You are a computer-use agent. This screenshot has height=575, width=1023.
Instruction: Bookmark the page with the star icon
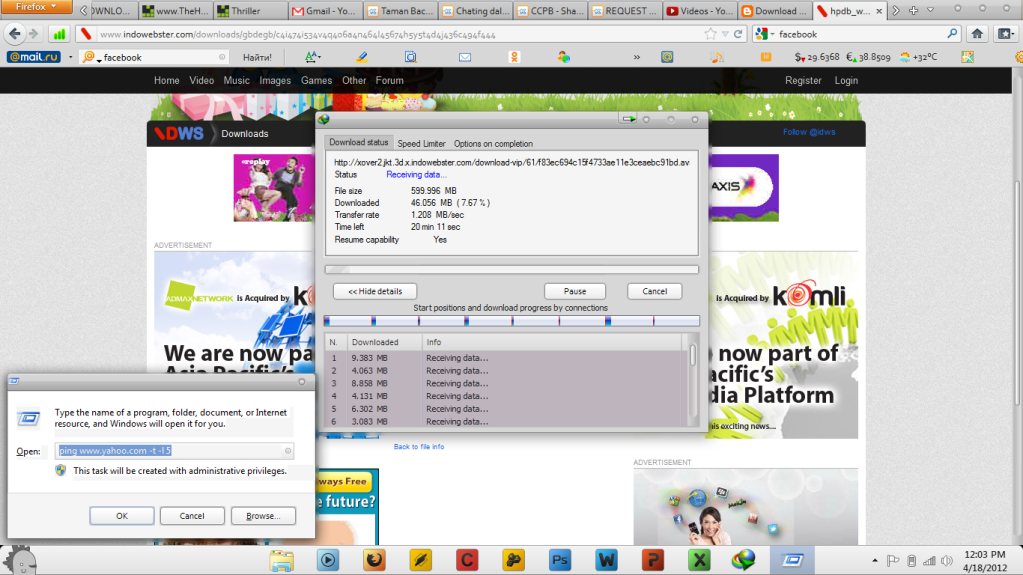(710, 34)
